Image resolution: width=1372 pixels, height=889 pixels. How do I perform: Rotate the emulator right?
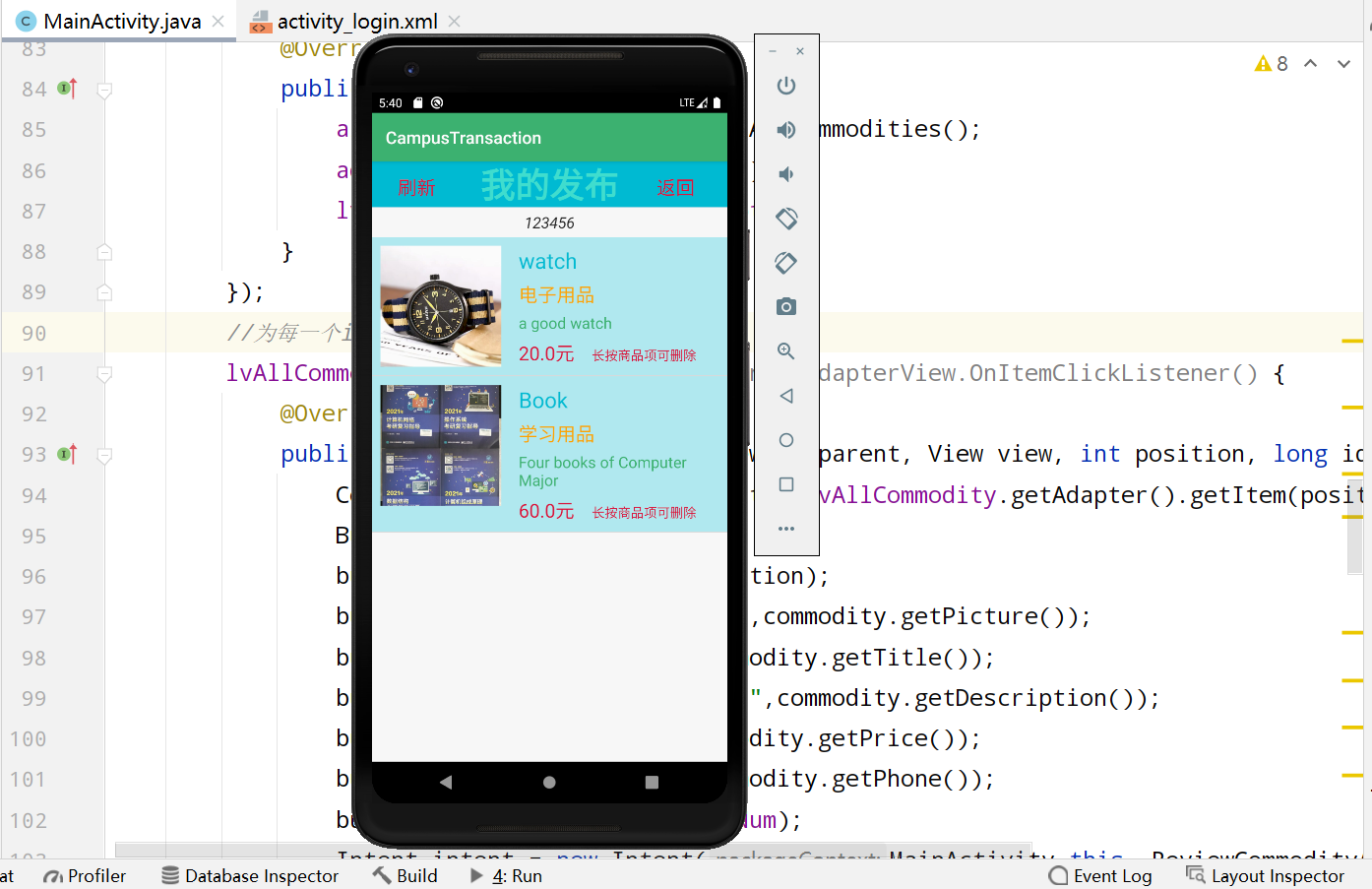[x=785, y=263]
